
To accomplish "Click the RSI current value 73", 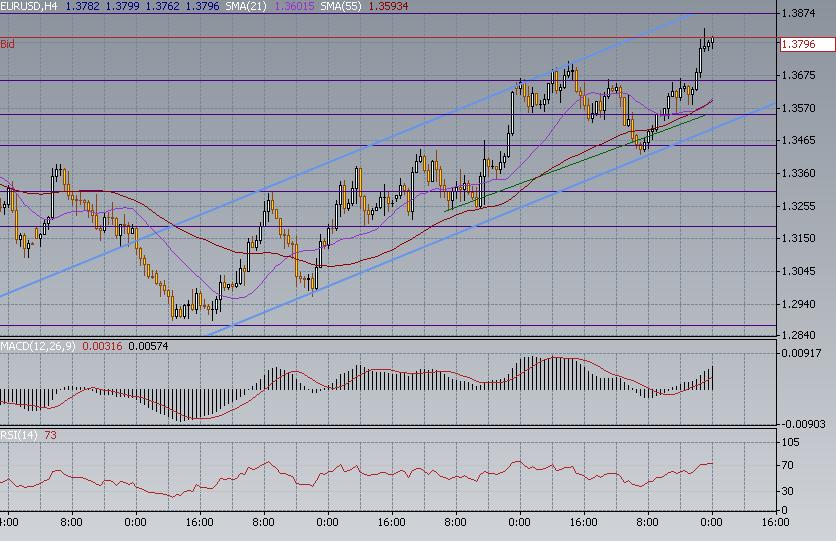I will click(51, 435).
